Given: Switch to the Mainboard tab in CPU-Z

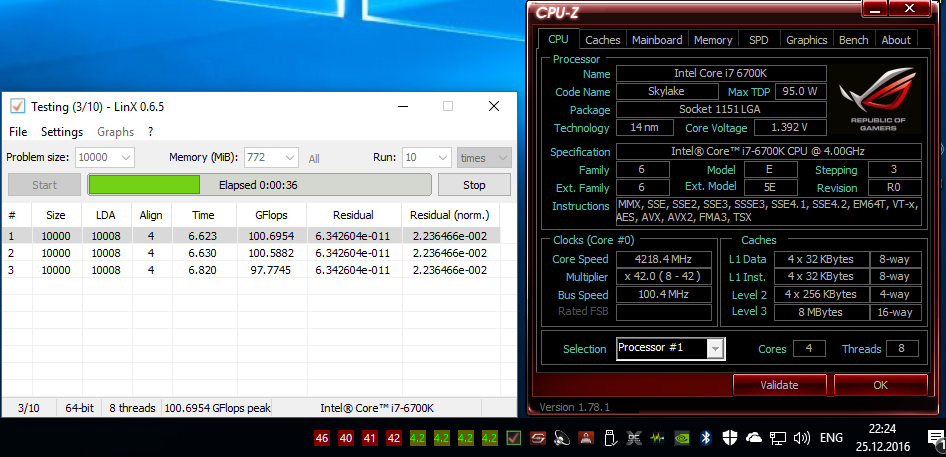Looking at the screenshot, I should 657,40.
